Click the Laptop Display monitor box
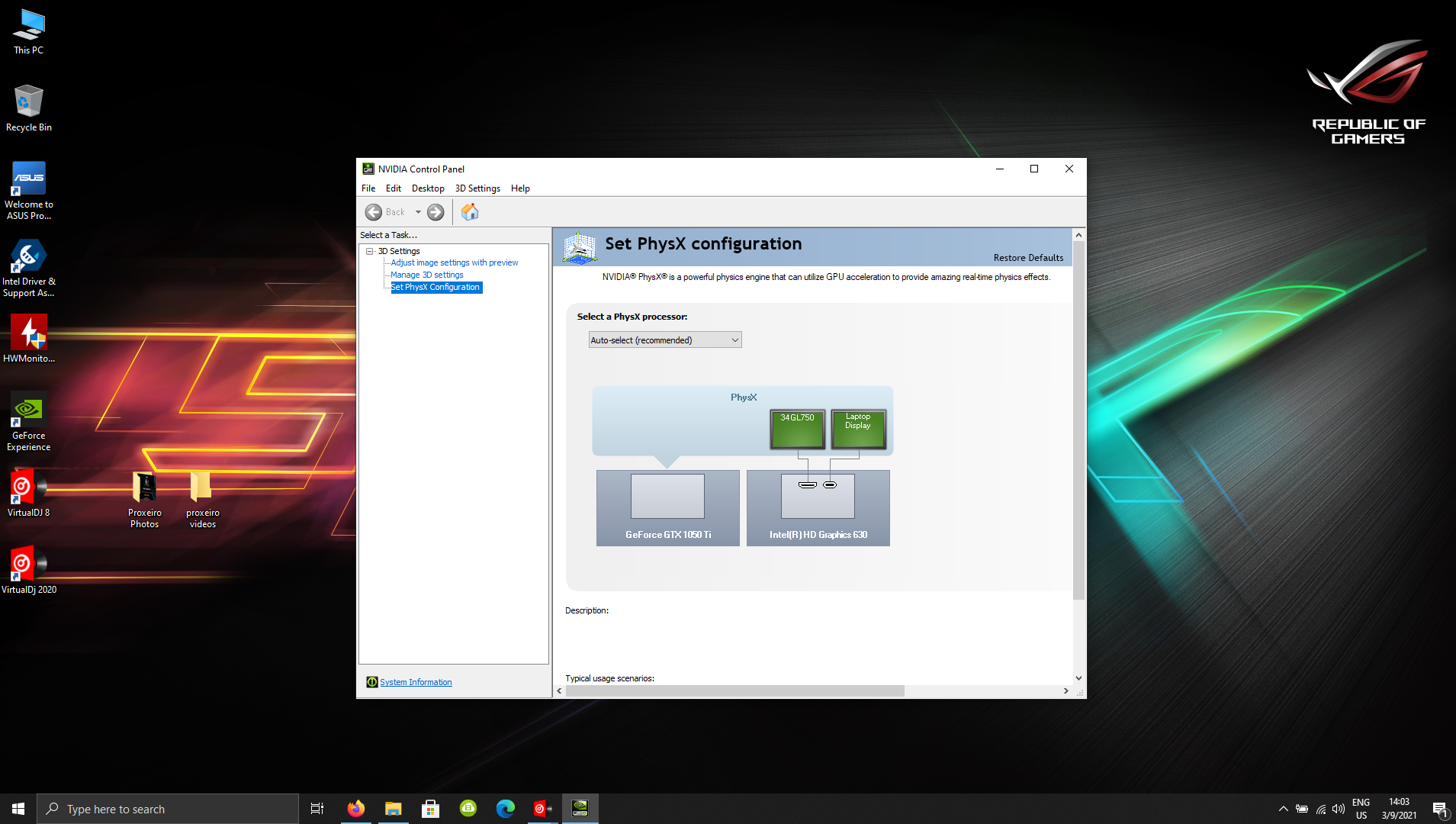The height and width of the screenshot is (824, 1456). (x=858, y=430)
